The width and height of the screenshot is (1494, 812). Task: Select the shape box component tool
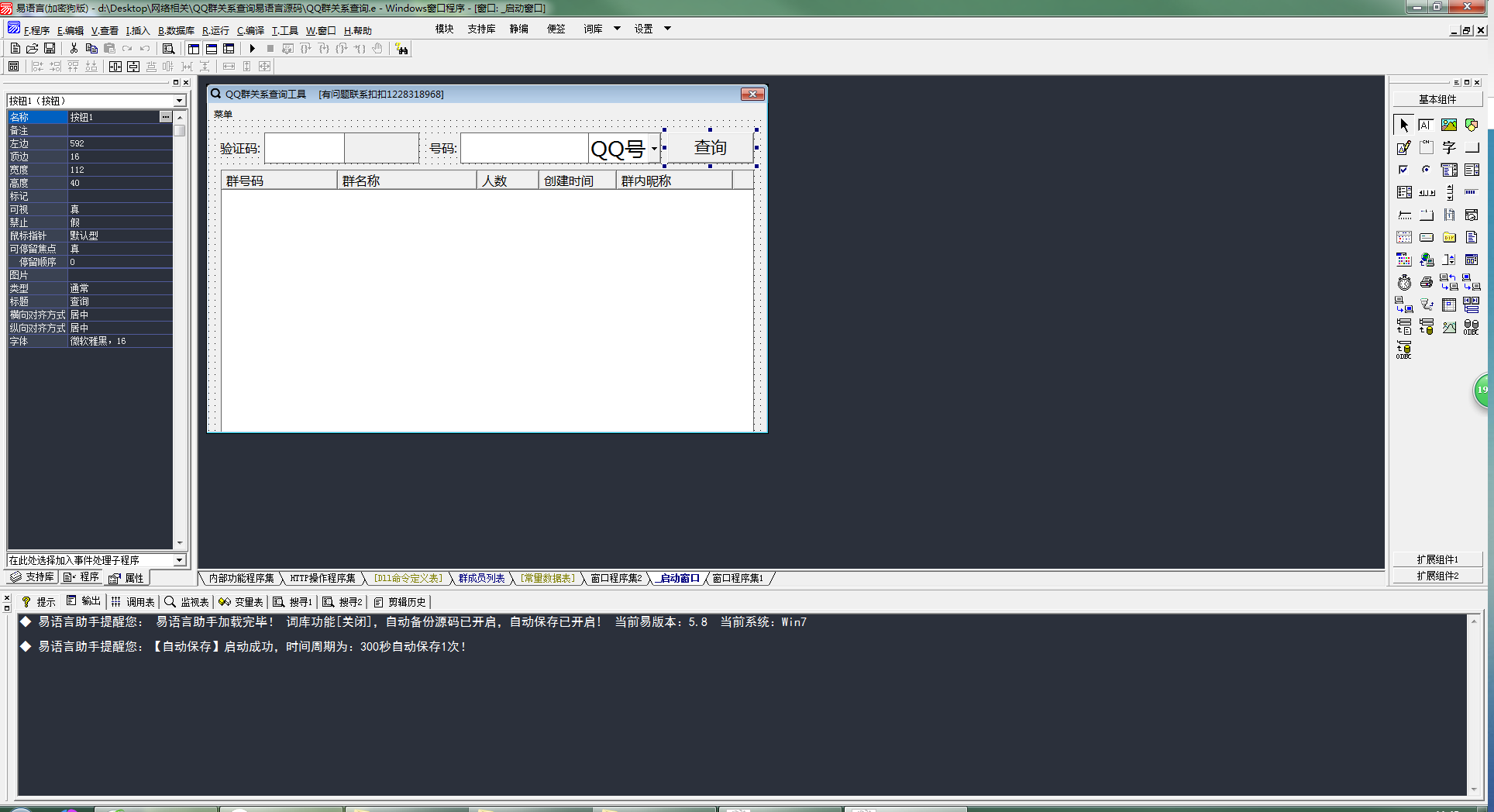tap(1472, 125)
